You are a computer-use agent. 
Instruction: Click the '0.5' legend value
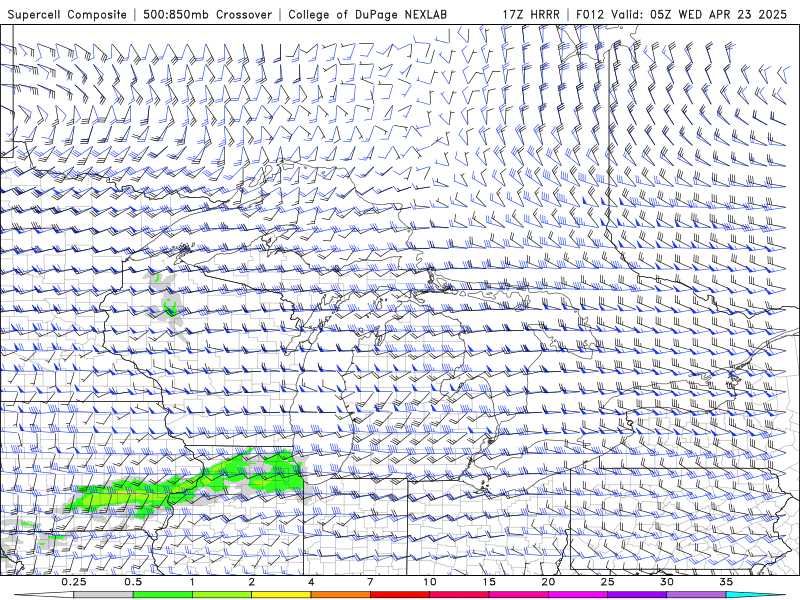[x=133, y=582]
